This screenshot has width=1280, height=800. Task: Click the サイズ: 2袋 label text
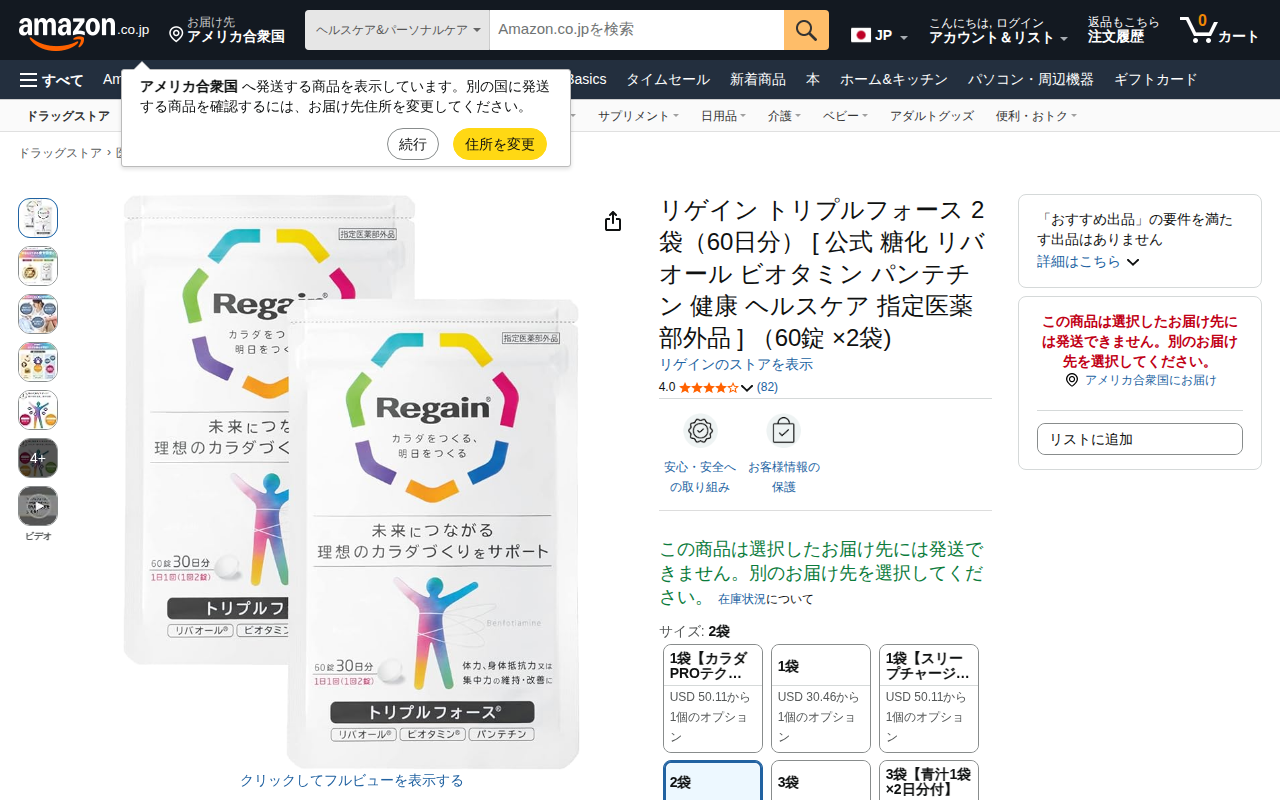point(694,631)
